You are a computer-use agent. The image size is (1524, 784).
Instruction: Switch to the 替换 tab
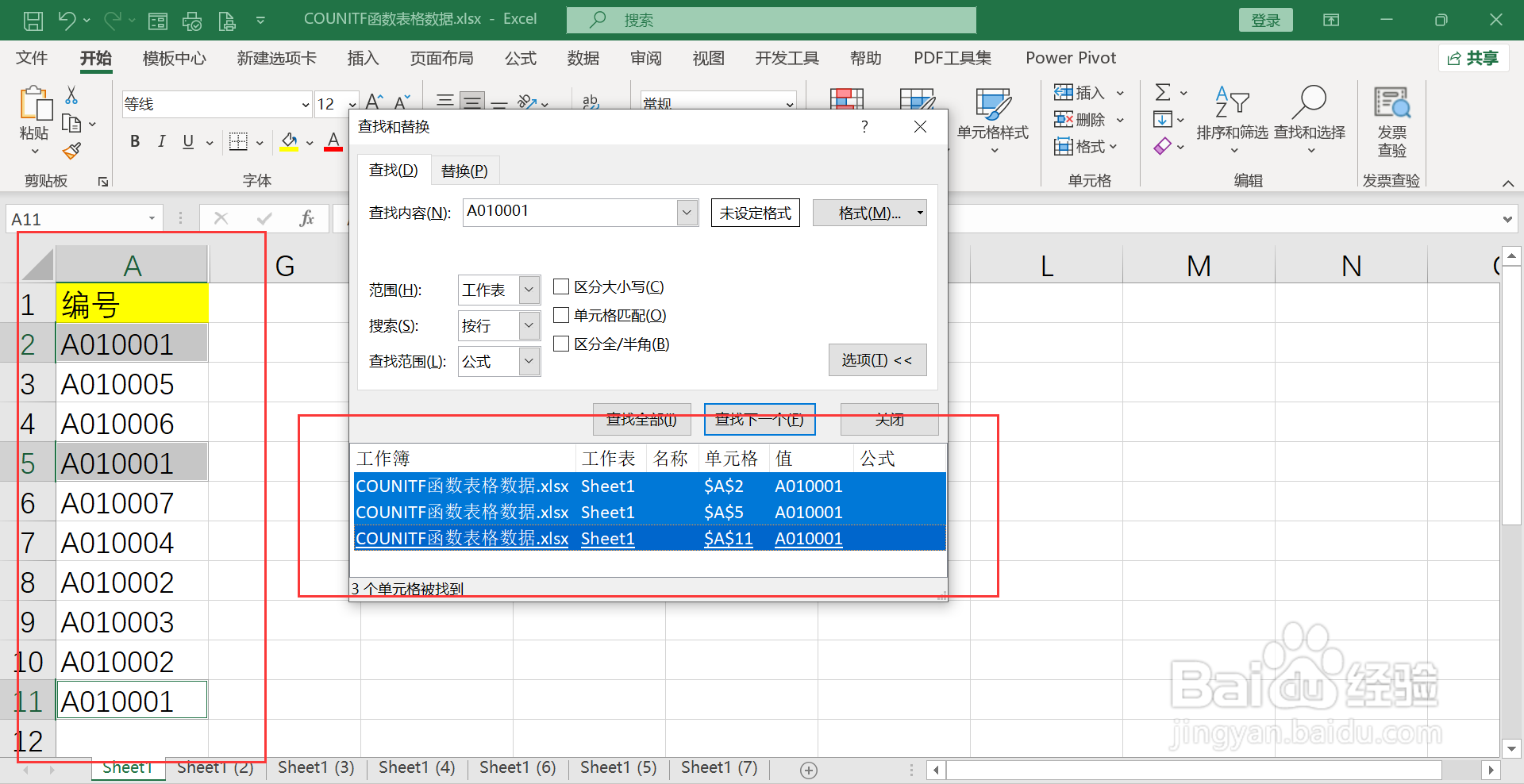coord(464,169)
